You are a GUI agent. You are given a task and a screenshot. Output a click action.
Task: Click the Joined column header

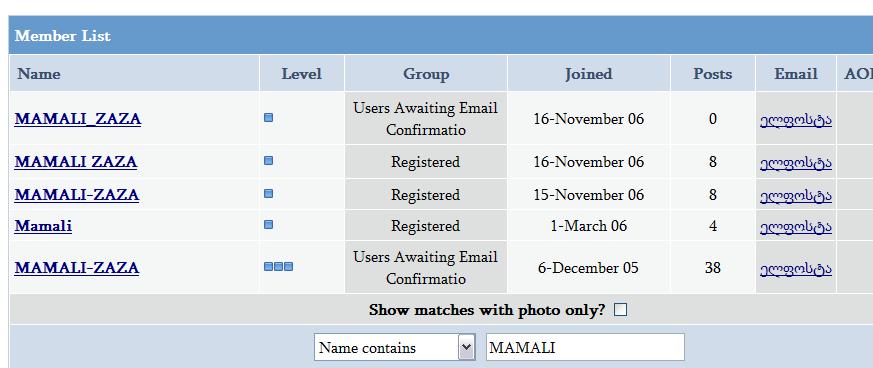coord(588,74)
